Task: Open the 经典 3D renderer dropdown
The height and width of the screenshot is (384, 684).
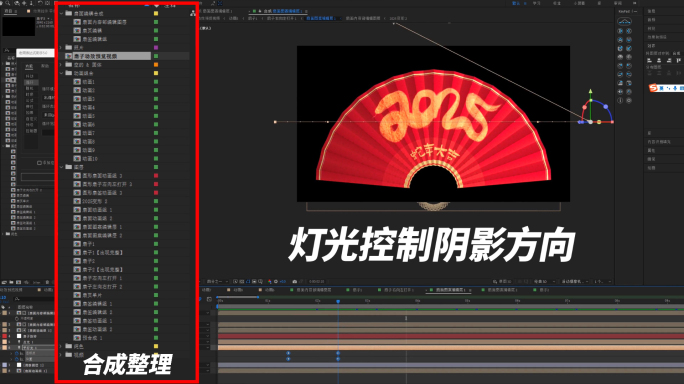Action: point(543,281)
